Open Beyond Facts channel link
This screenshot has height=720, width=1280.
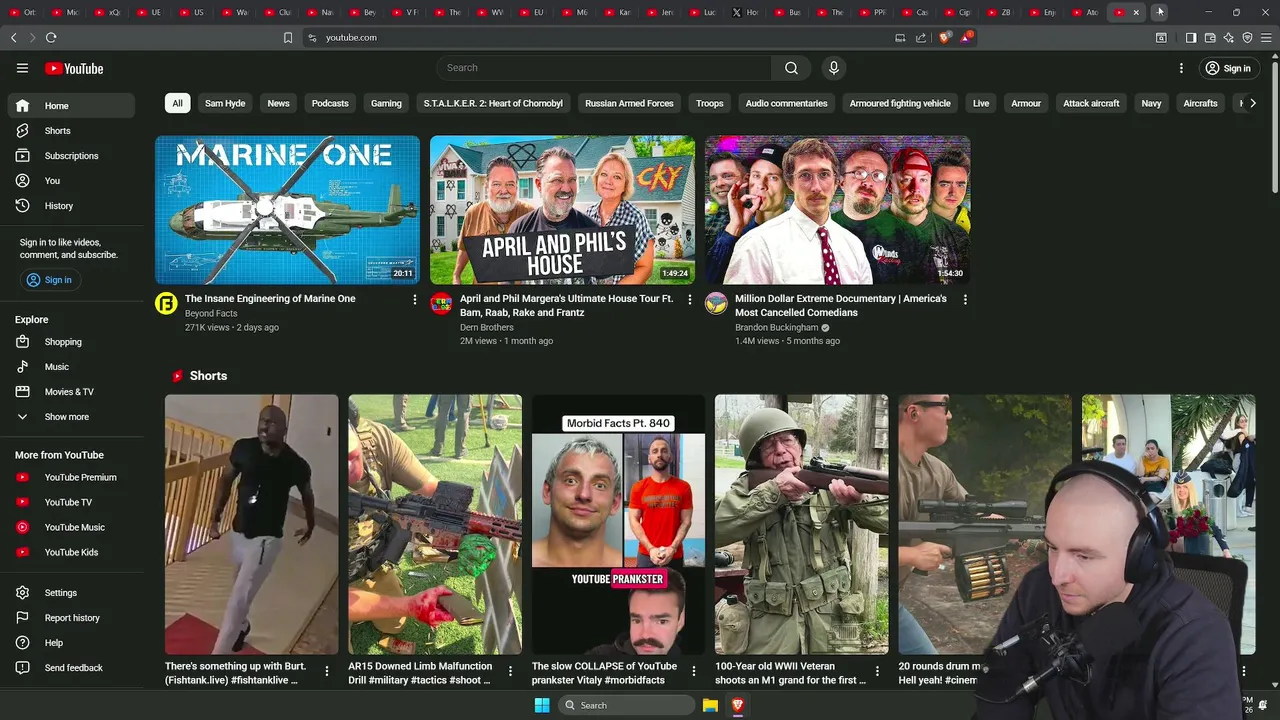[211, 313]
